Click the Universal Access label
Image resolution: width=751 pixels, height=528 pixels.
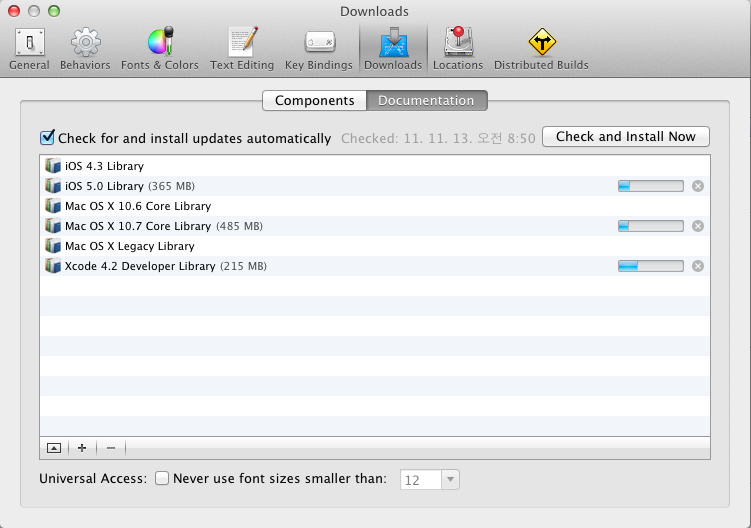(x=93, y=479)
